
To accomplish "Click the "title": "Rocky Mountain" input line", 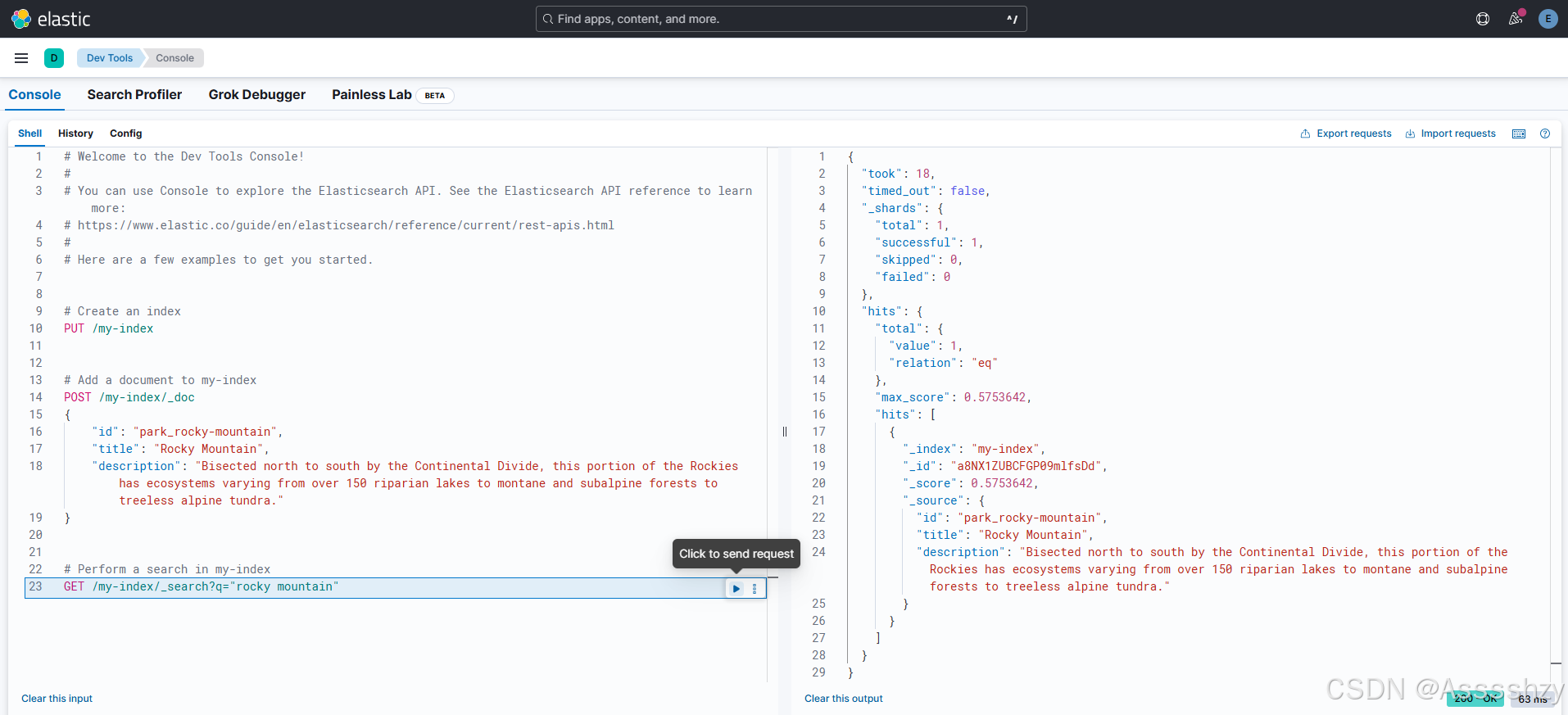I will pos(180,449).
